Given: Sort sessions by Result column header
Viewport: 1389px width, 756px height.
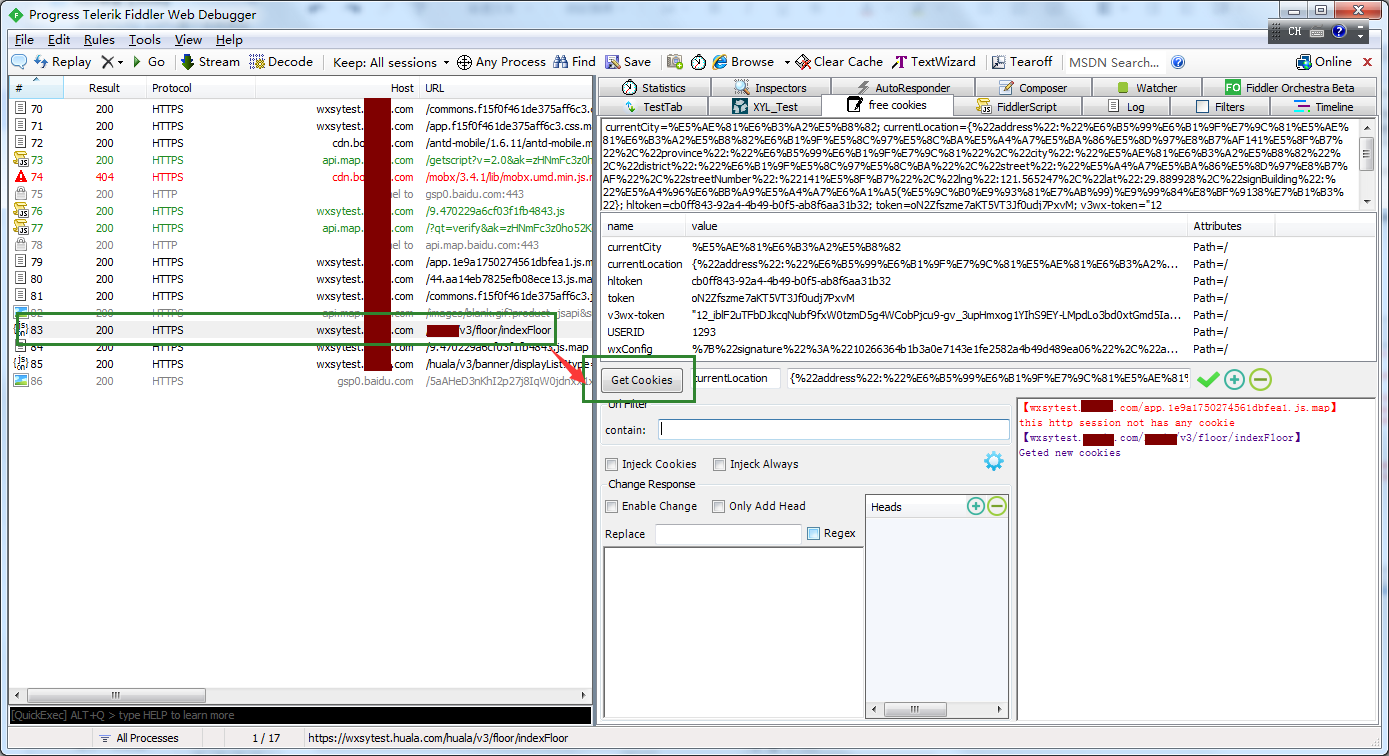Looking at the screenshot, I should coord(104,88).
